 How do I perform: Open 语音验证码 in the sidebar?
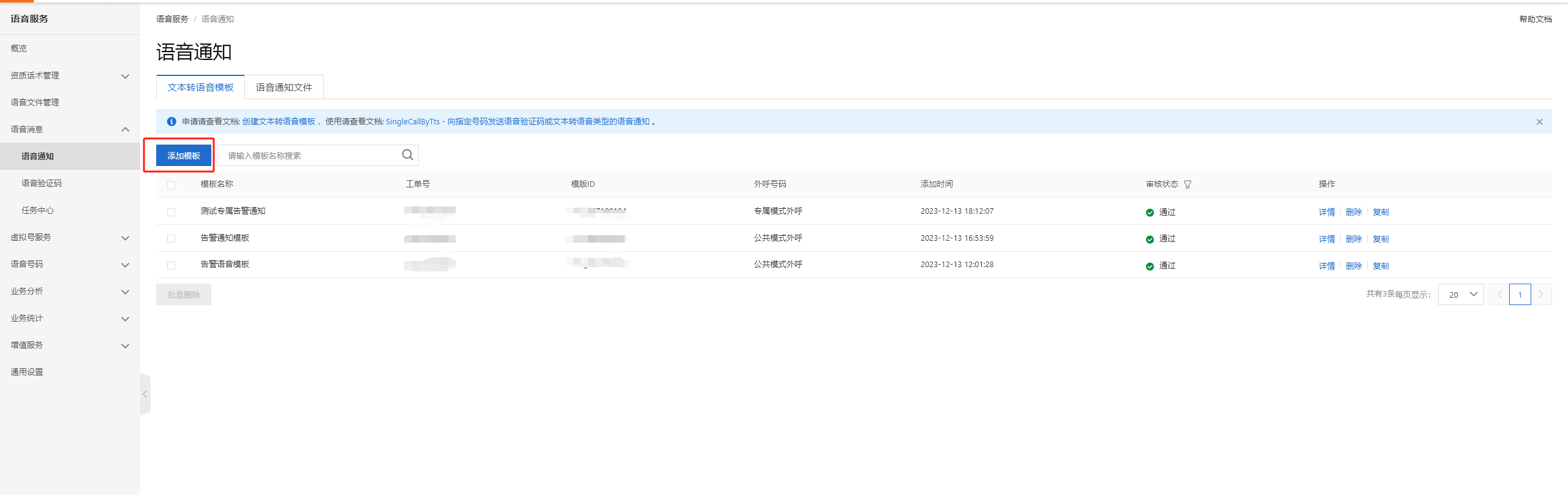[42, 183]
